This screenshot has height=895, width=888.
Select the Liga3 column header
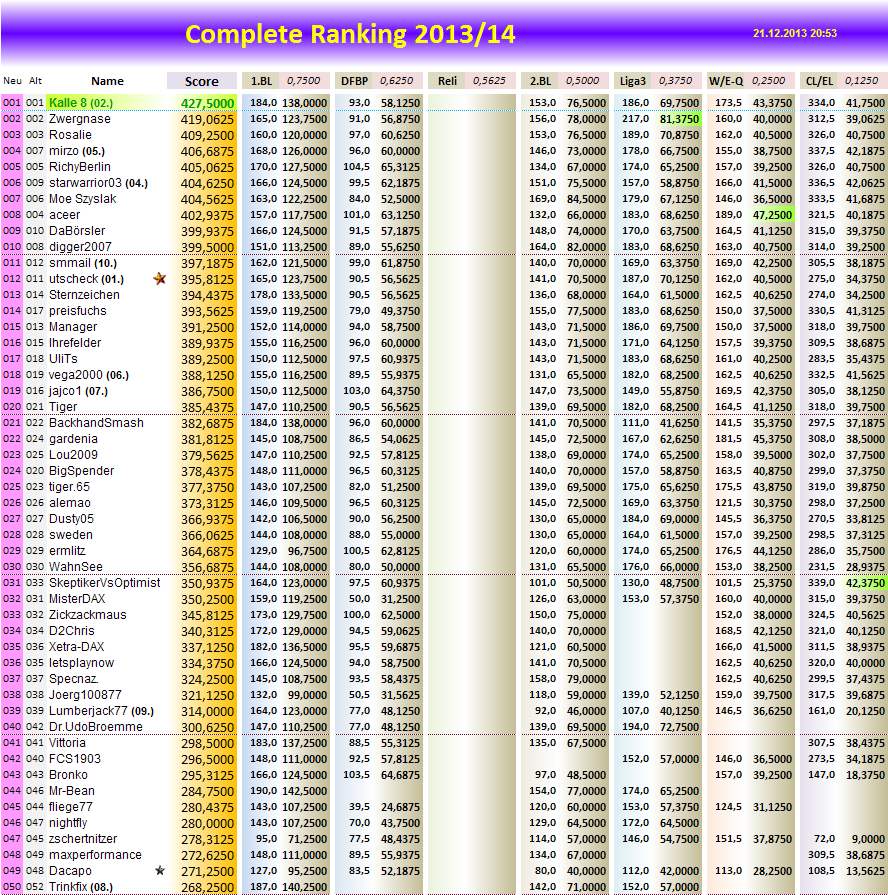click(x=633, y=81)
